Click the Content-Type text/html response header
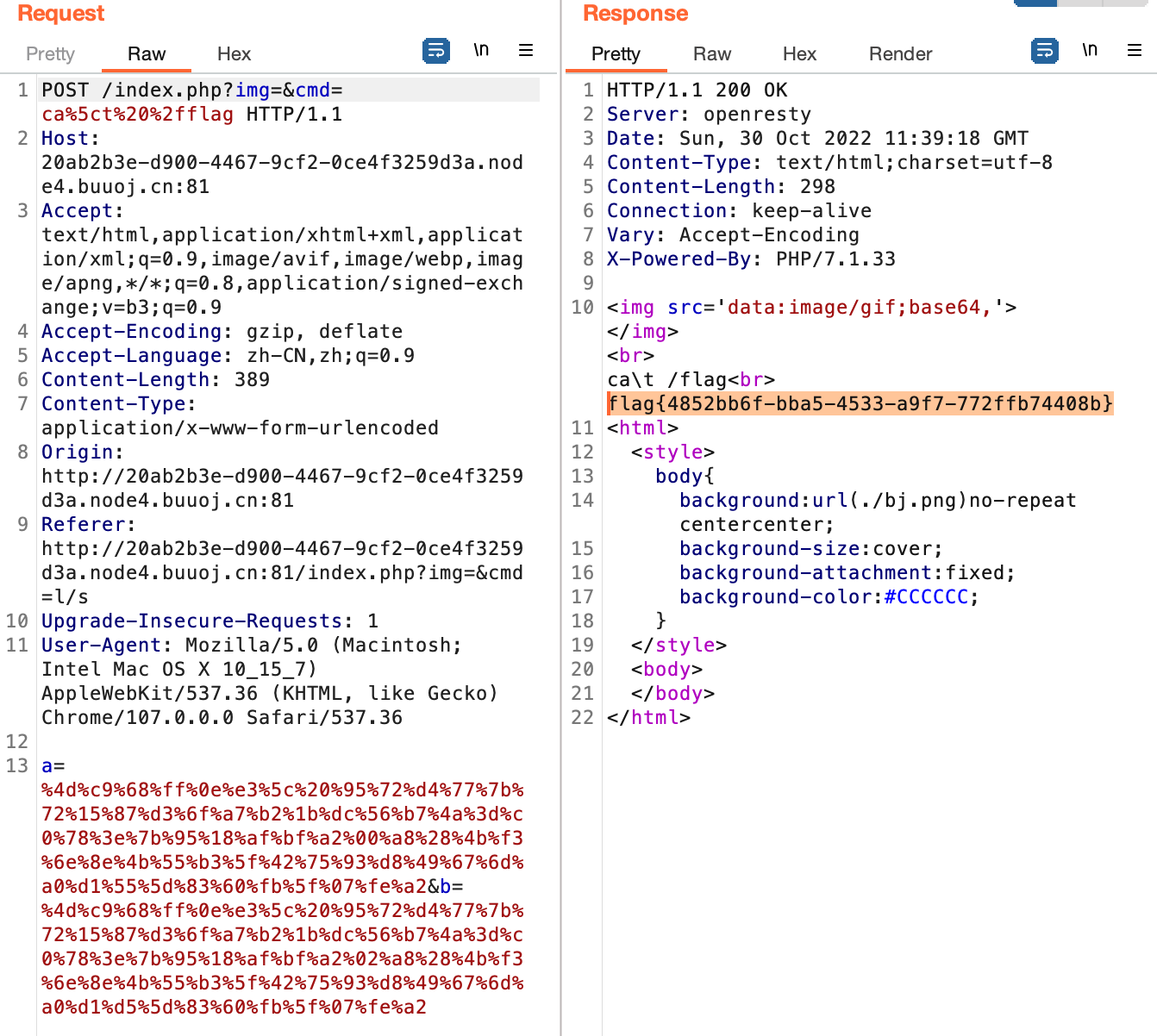The height and width of the screenshot is (1036, 1157). click(829, 162)
